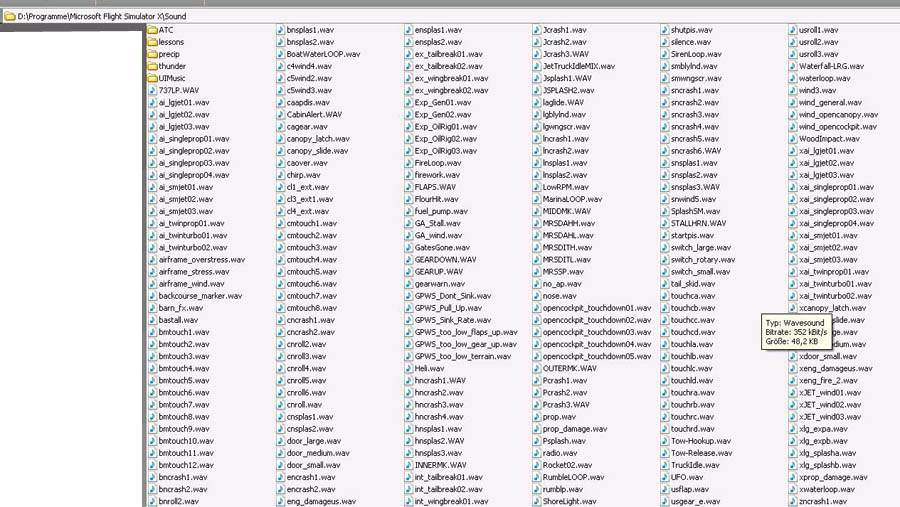Select file backcourse_marker.wav

click(x=200, y=296)
